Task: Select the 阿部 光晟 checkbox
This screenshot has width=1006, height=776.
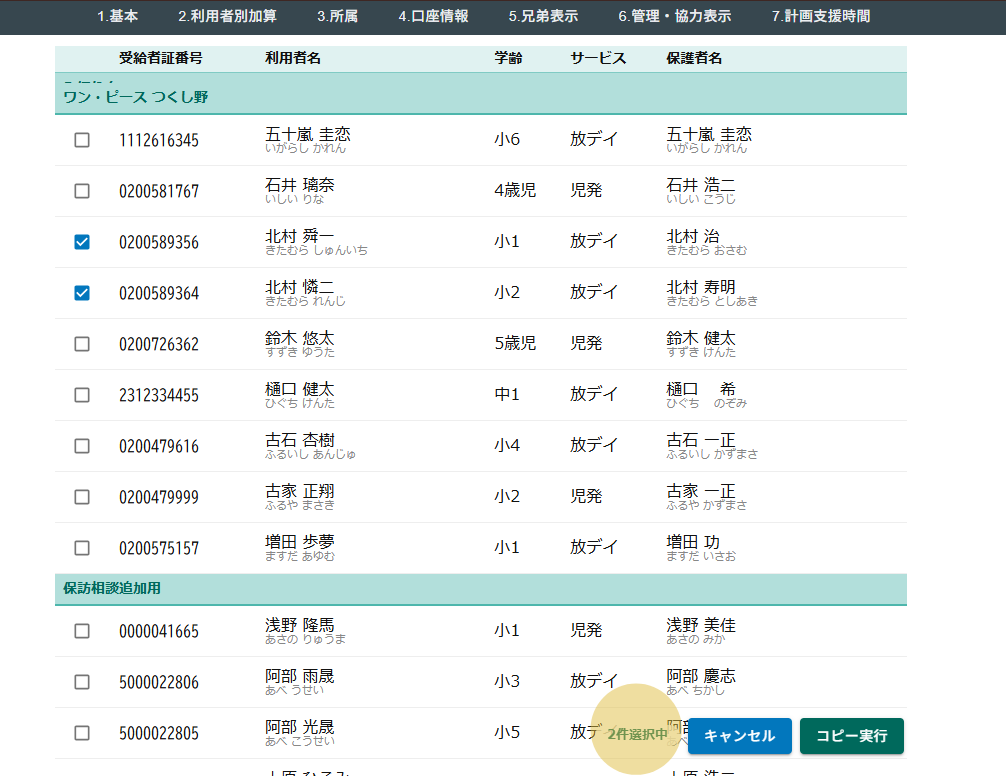Action: [x=82, y=733]
